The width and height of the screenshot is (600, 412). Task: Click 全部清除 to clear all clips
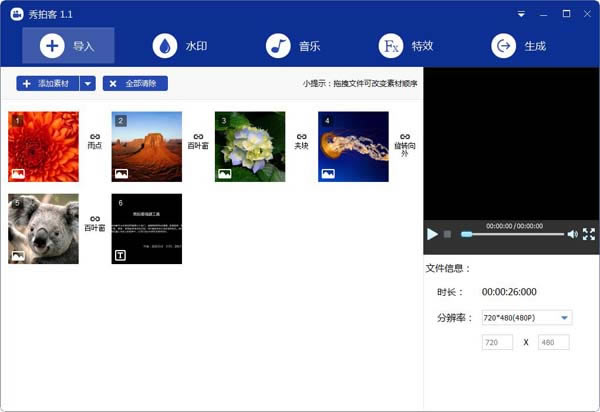(x=135, y=84)
